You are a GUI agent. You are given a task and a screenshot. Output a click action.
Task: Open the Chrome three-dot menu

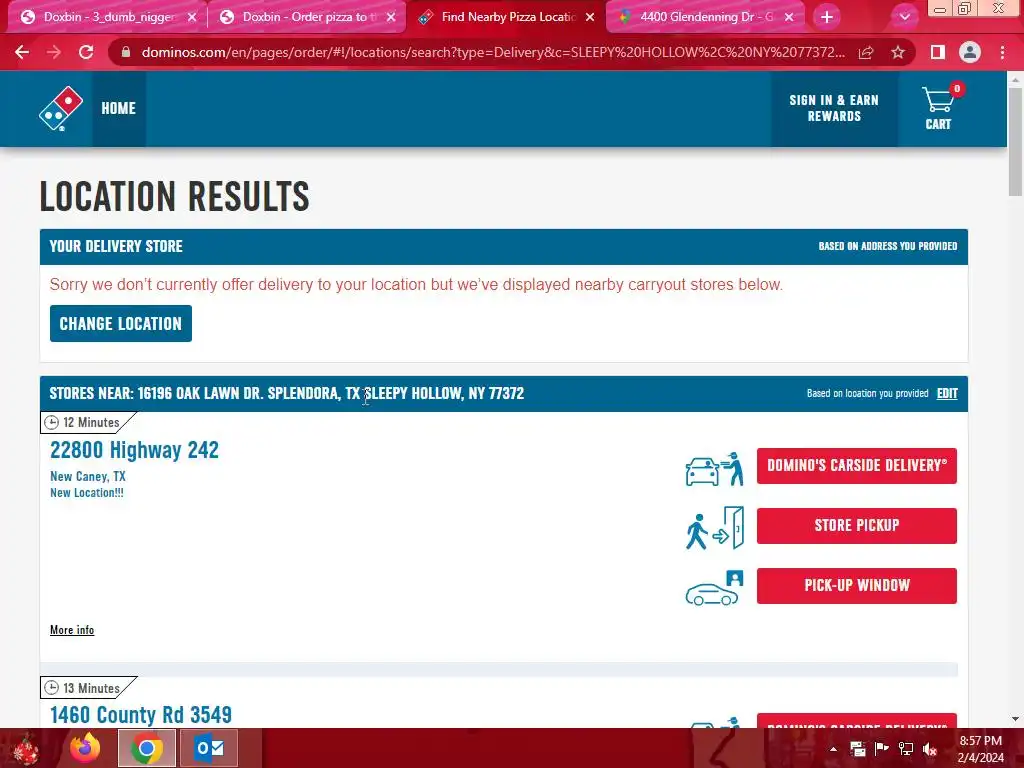click(1002, 52)
